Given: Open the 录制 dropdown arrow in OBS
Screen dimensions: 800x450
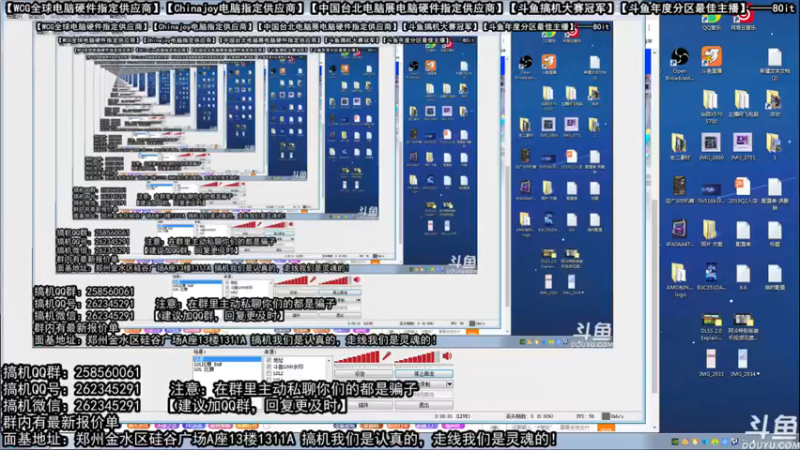Looking at the screenshot, I should 449,384.
